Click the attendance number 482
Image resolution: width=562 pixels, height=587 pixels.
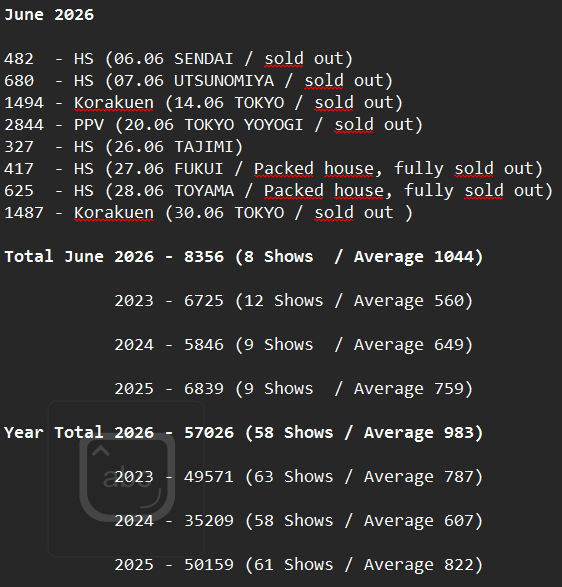tap(19, 59)
